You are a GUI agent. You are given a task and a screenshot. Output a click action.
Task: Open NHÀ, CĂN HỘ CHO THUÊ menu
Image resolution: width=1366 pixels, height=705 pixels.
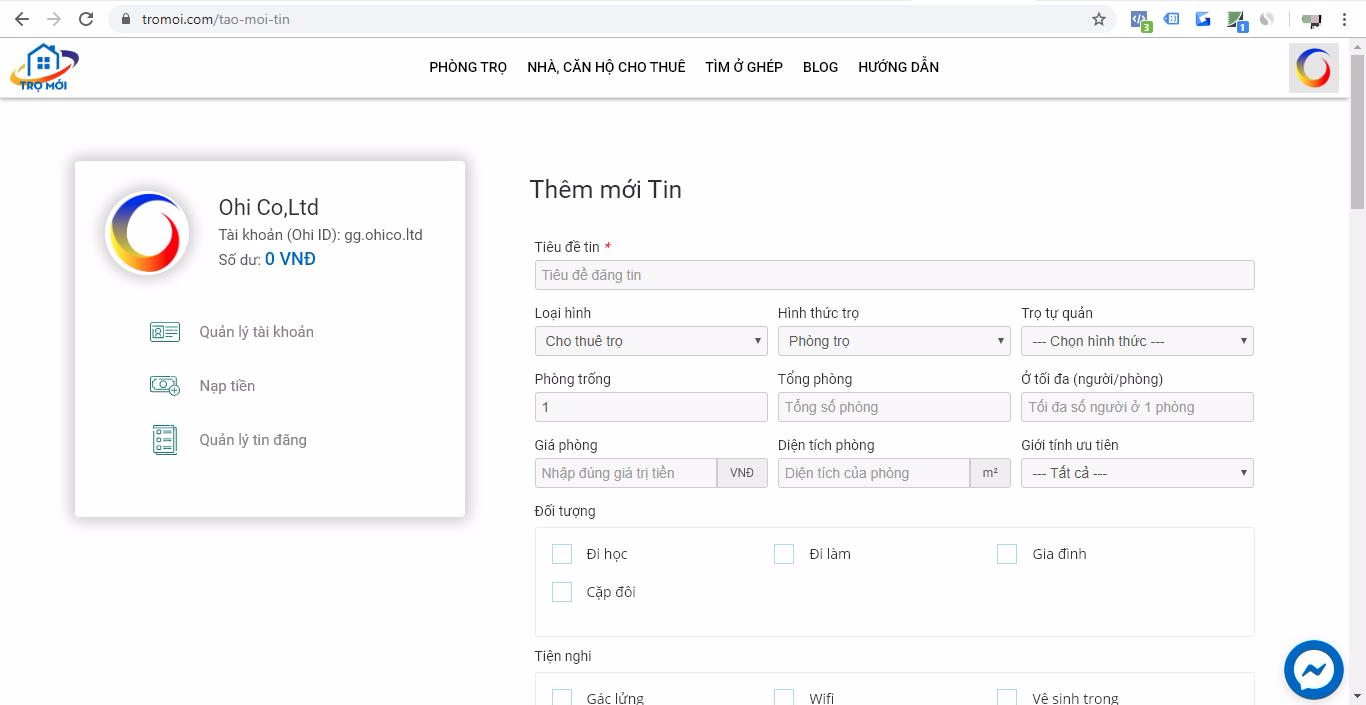606,67
